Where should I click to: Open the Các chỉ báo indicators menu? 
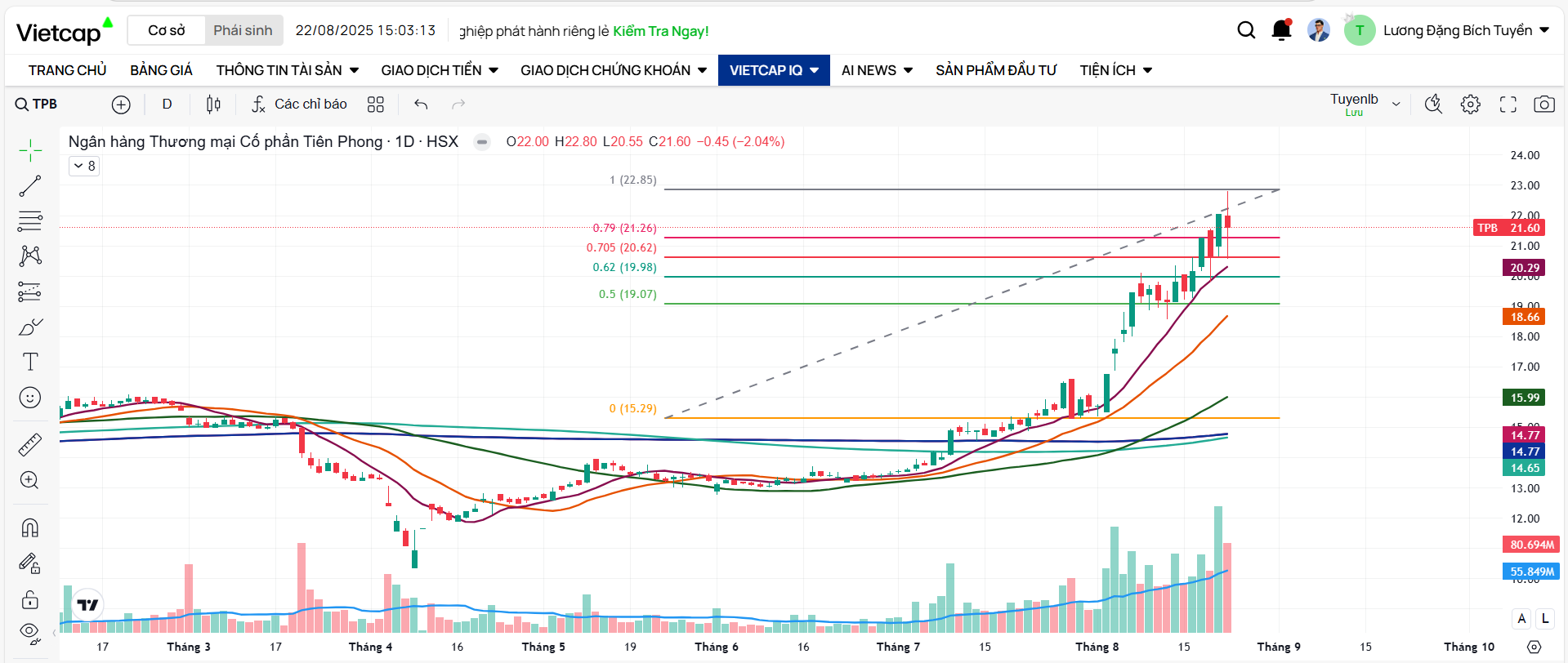(299, 105)
